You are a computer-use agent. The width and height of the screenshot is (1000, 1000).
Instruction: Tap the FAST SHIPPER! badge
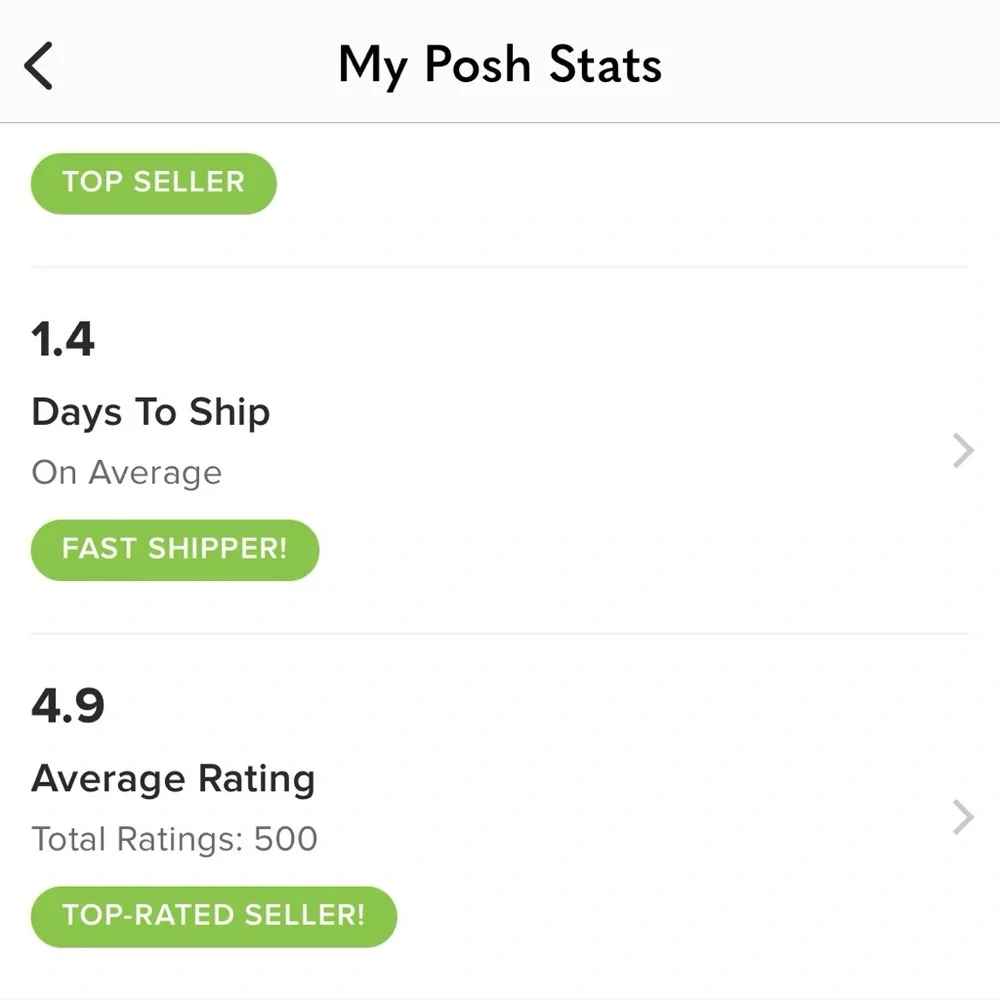(175, 549)
